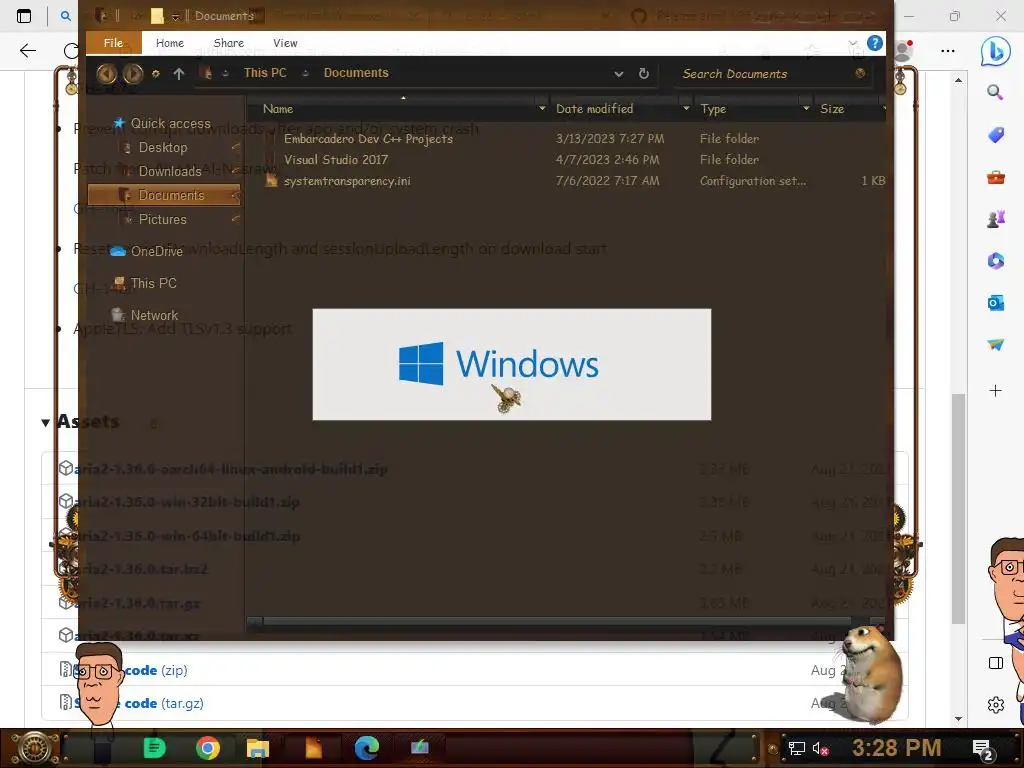Sort by Size column header
Image resolution: width=1024 pixels, height=768 pixels.
[832, 109]
